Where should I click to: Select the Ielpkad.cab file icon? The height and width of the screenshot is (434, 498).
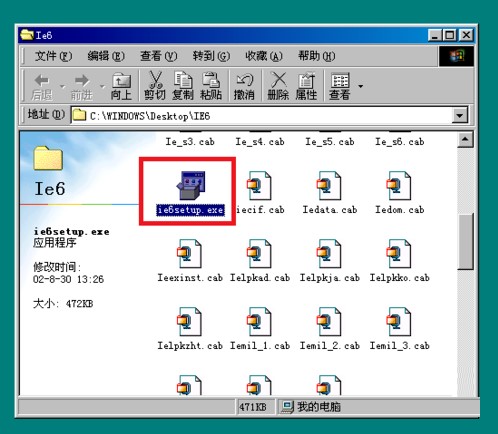tap(259, 254)
